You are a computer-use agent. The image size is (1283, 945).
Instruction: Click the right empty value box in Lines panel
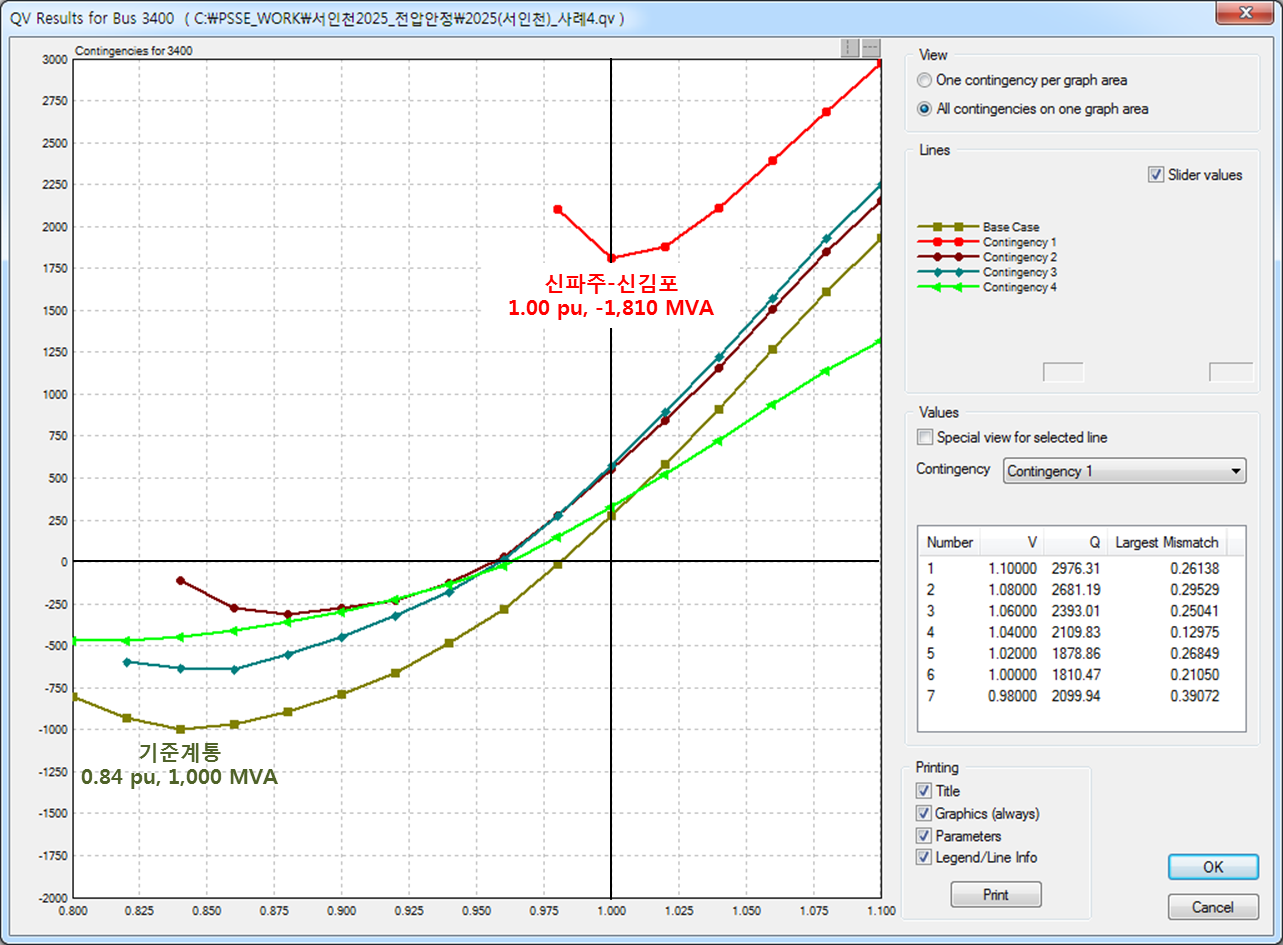(x=1231, y=372)
